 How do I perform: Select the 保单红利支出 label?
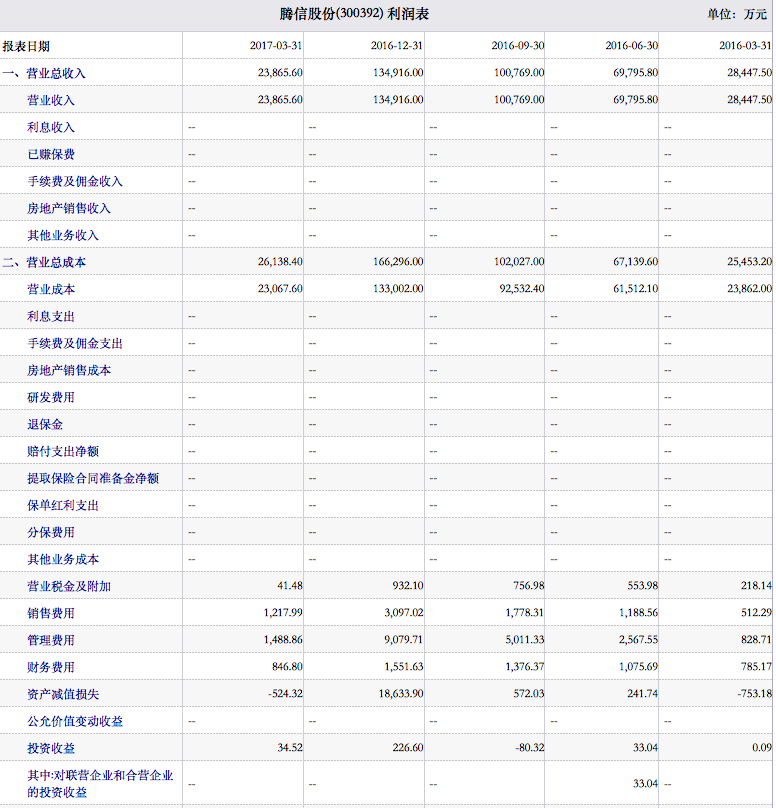click(62, 506)
